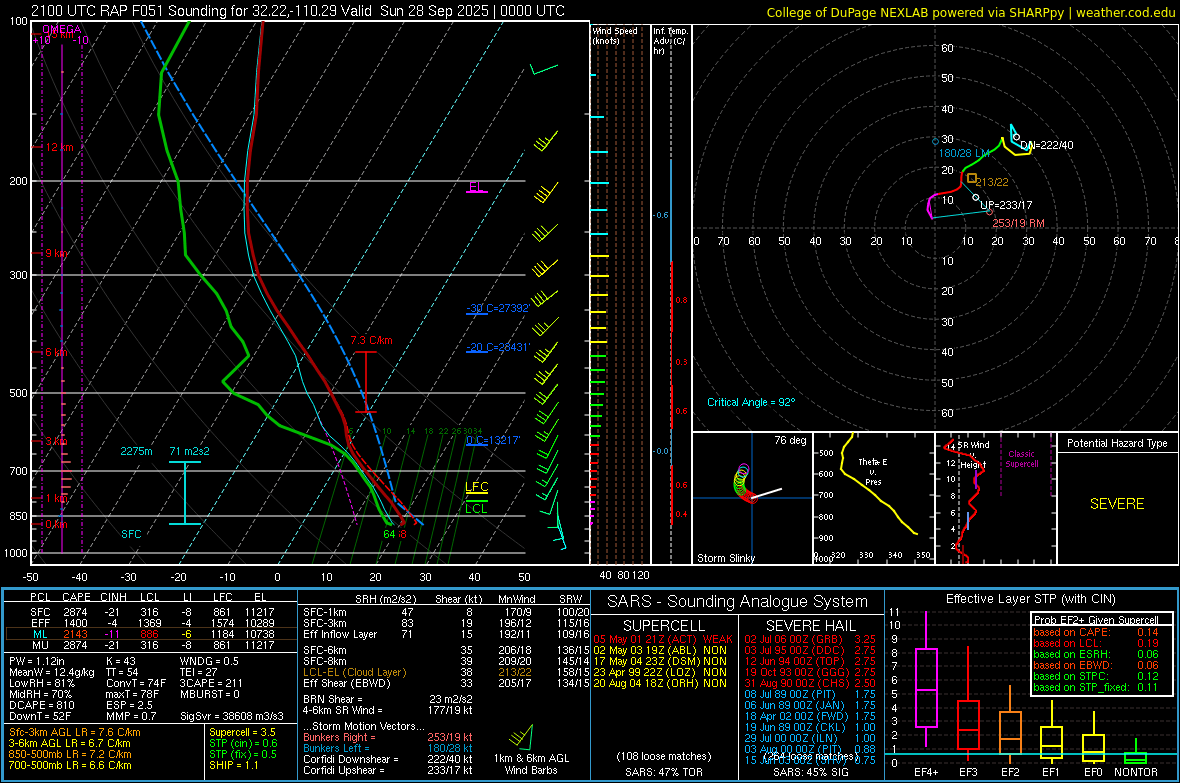This screenshot has width=1180, height=783.
Task: Click the Supercell = 3.5 value
Action: 242,732
